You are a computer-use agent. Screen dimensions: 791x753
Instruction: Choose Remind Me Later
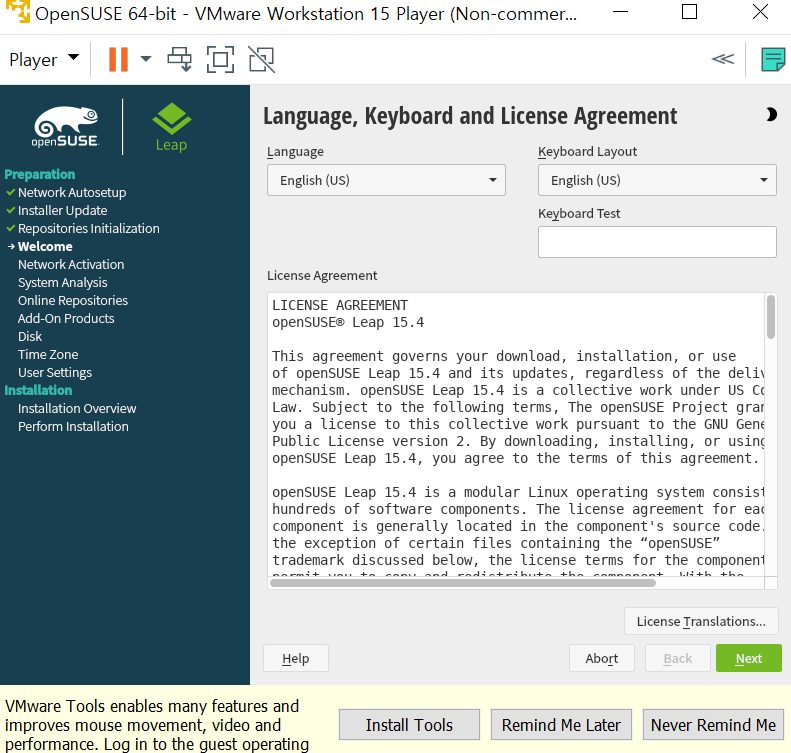click(561, 725)
